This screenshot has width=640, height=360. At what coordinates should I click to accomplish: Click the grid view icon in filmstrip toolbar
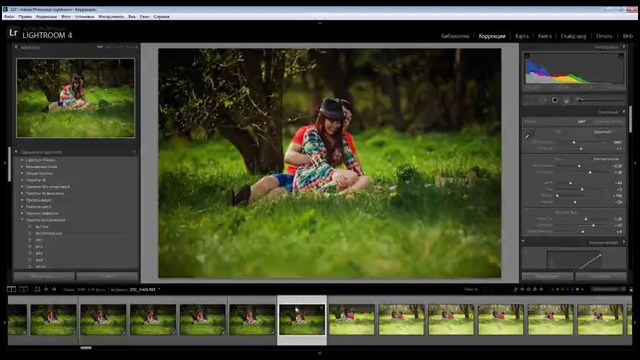37,289
